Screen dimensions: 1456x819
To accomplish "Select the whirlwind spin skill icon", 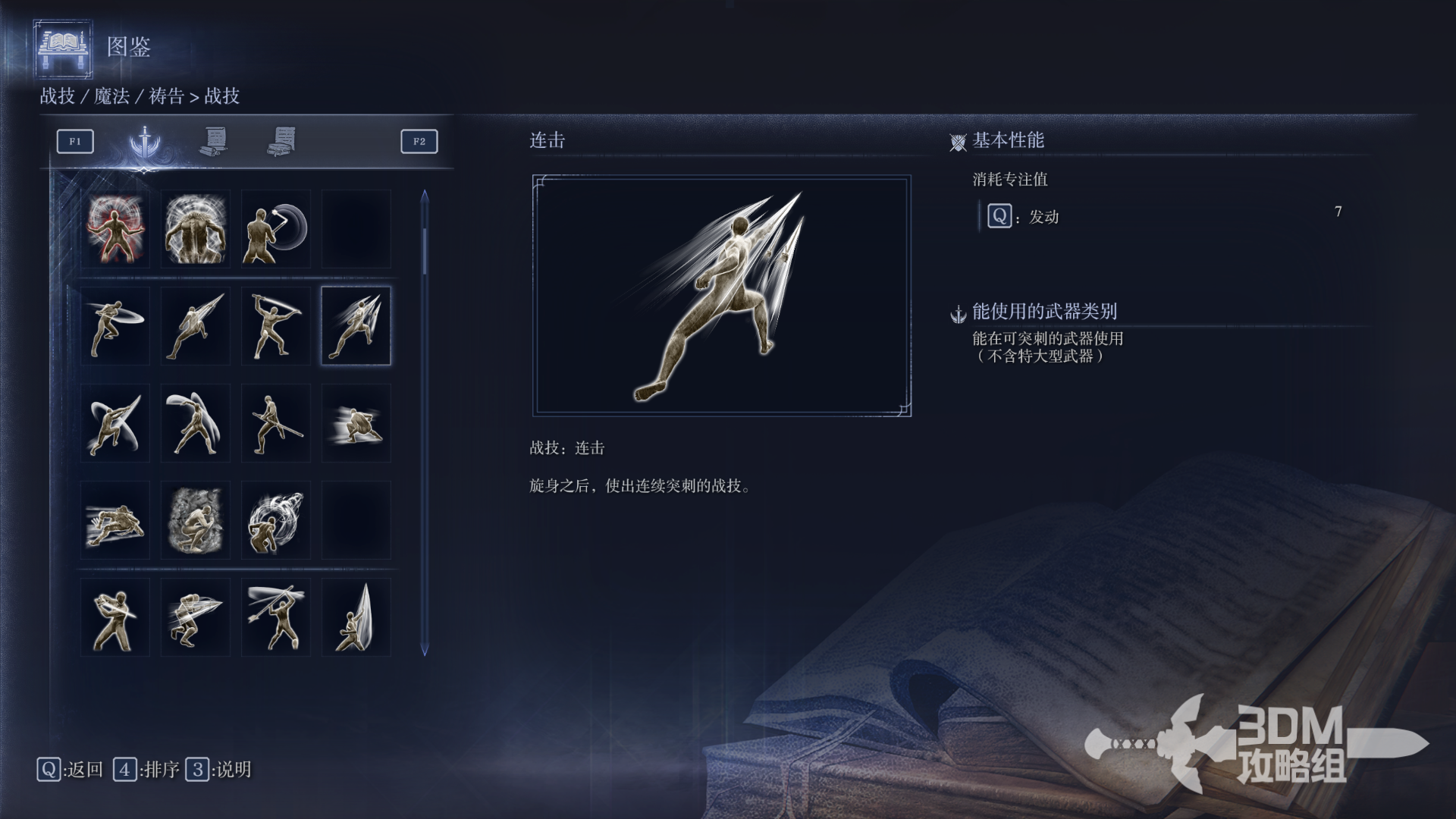I will 276,520.
